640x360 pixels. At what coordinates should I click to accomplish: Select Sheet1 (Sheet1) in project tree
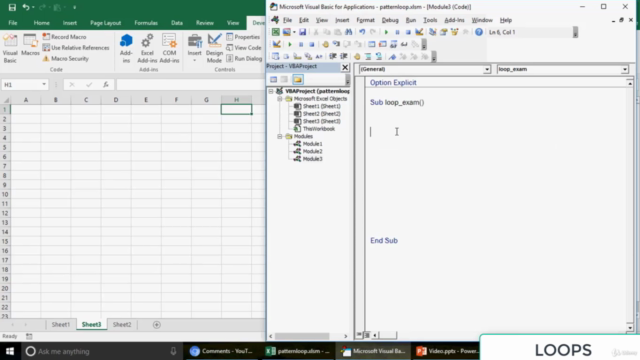(321, 106)
